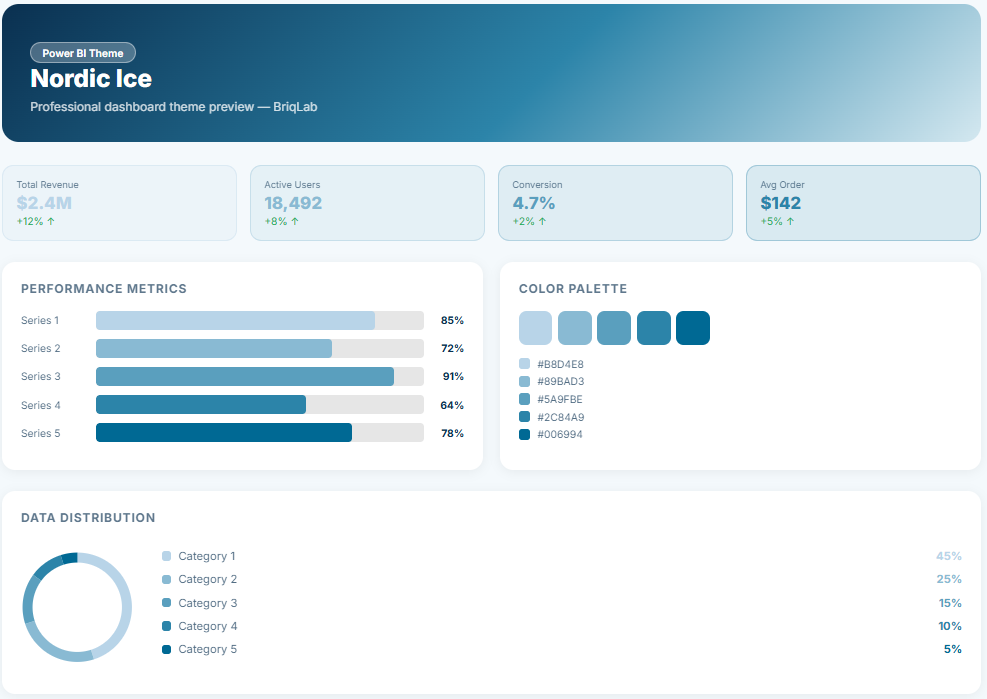
Task: Select the Series 5 darkest bar
Action: 224,433
